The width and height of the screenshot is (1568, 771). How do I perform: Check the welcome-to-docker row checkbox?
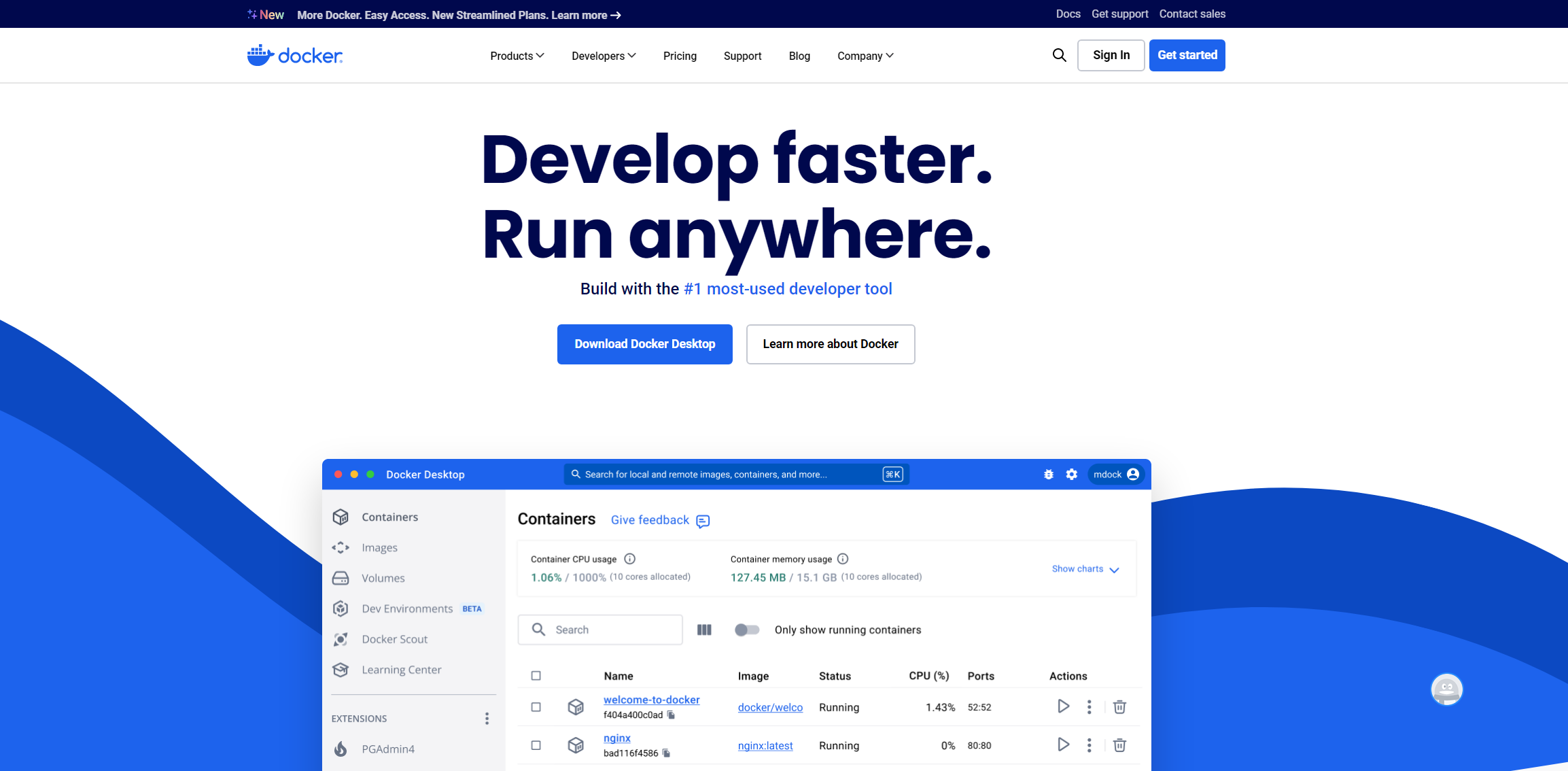(536, 707)
